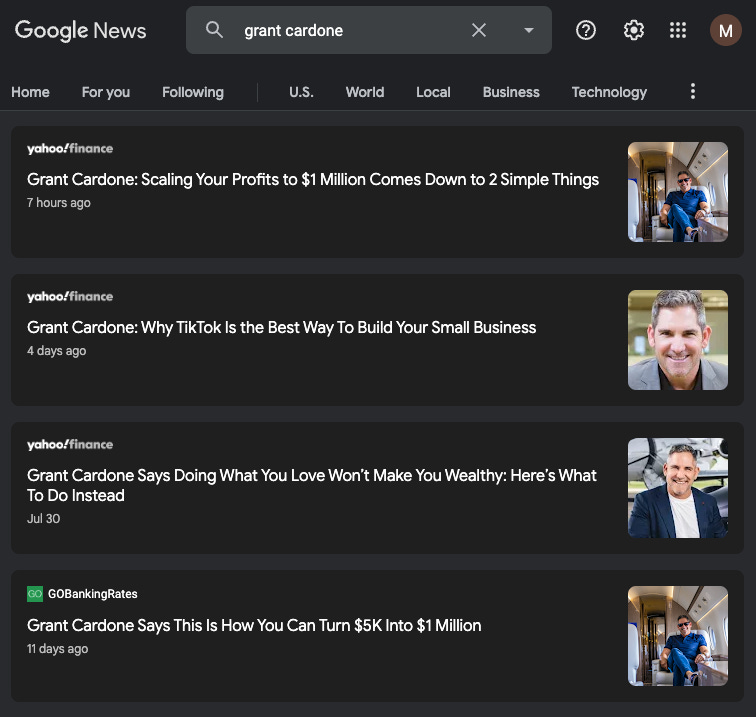
Task: Open the Help question mark icon
Action: [586, 30]
